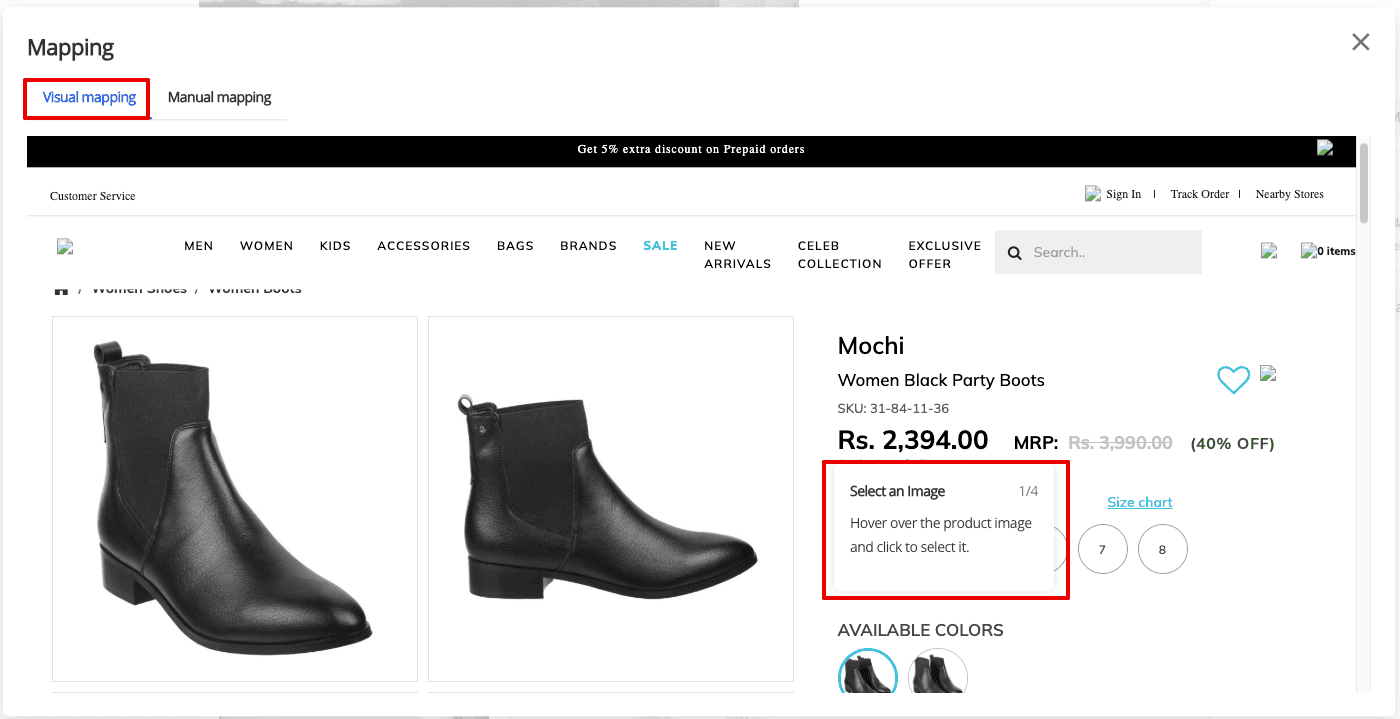The width and height of the screenshot is (1400, 719).
Task: Open the ACCESSORIES navigation menu
Action: point(423,246)
